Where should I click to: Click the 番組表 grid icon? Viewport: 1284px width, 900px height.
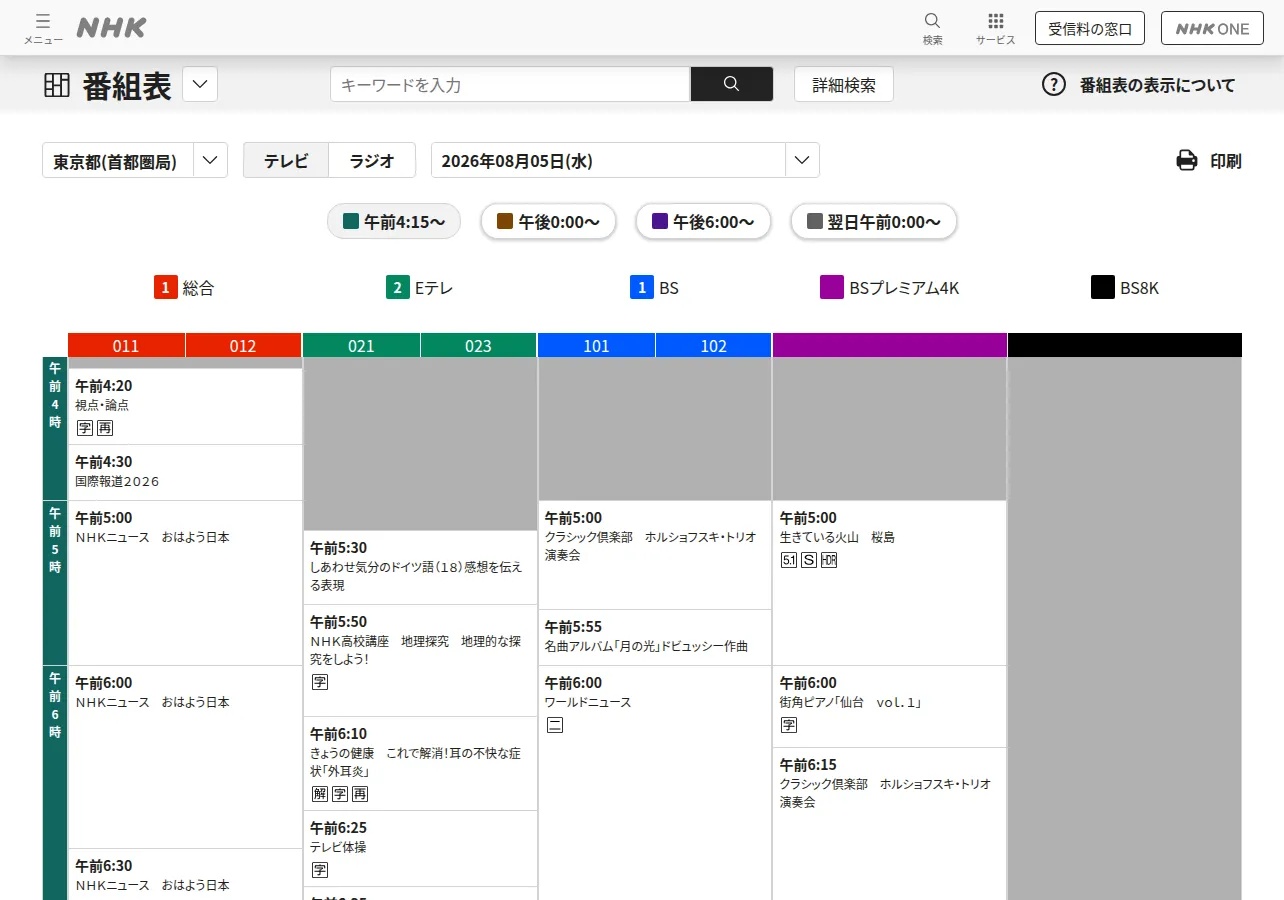click(57, 85)
